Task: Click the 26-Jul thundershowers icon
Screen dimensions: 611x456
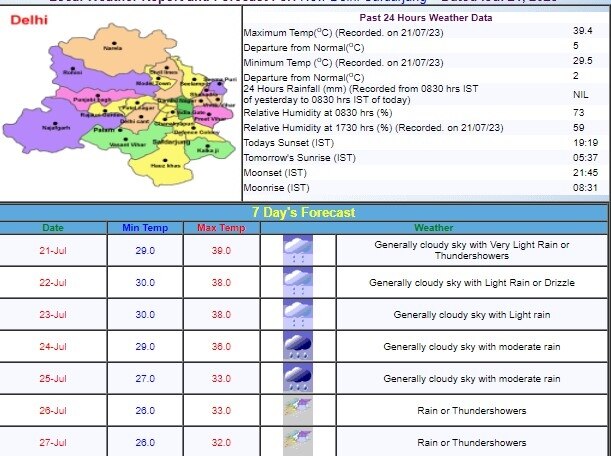Action: (298, 410)
